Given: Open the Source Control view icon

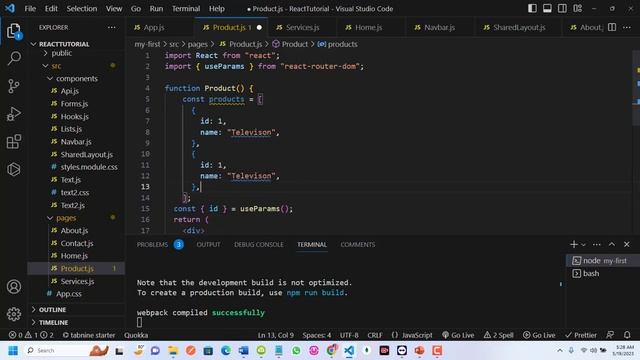Looking at the screenshot, I should (14, 86).
